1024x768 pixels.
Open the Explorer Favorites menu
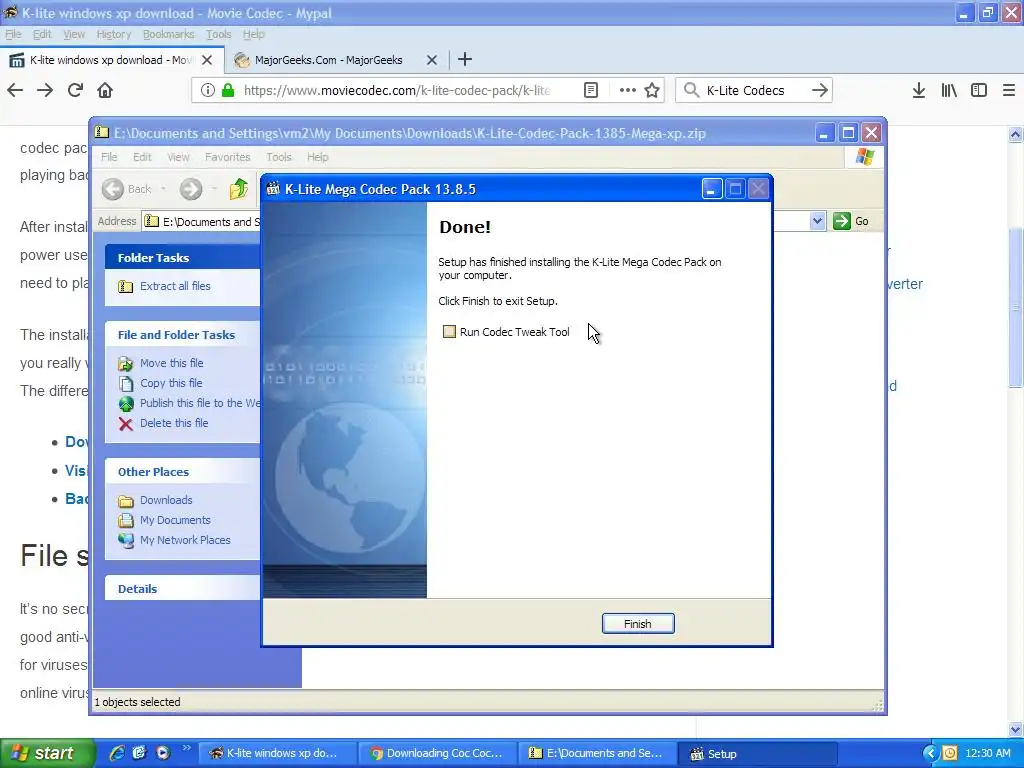click(x=227, y=157)
